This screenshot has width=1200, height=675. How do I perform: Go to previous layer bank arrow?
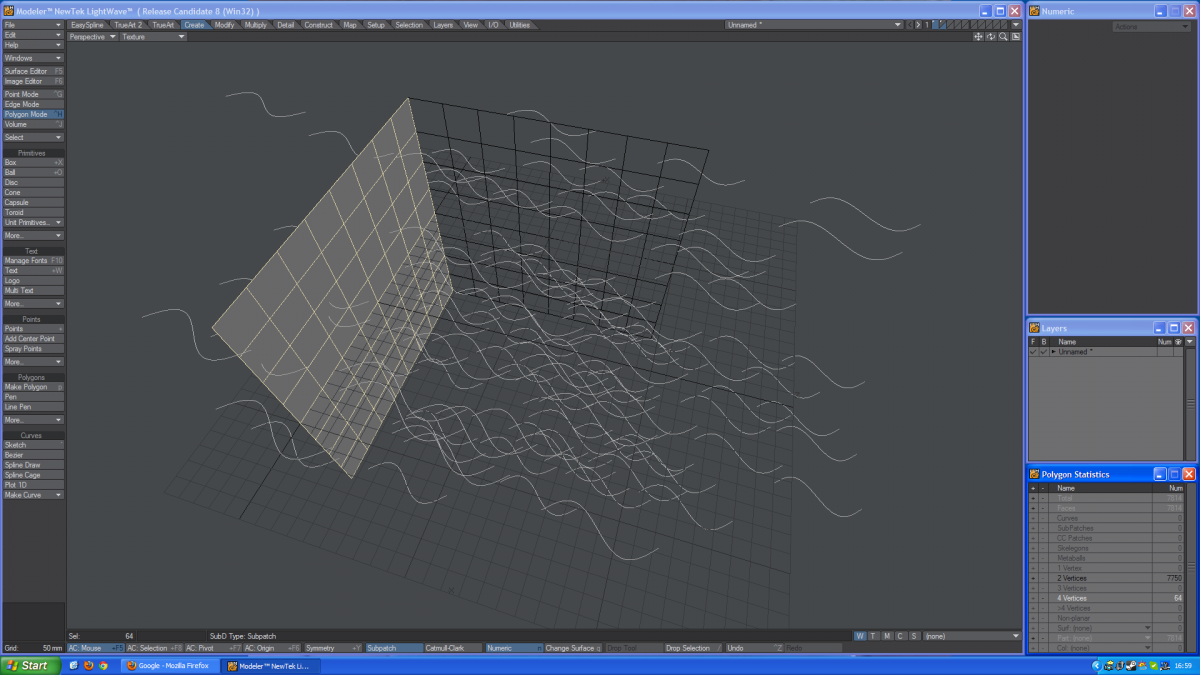910,24
